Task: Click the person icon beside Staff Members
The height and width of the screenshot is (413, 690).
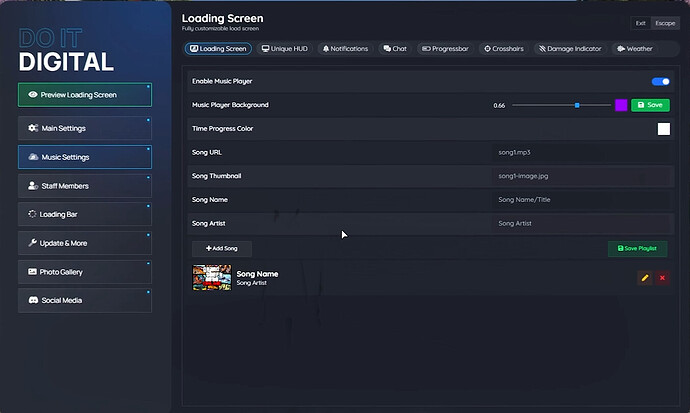Action: tap(33, 186)
